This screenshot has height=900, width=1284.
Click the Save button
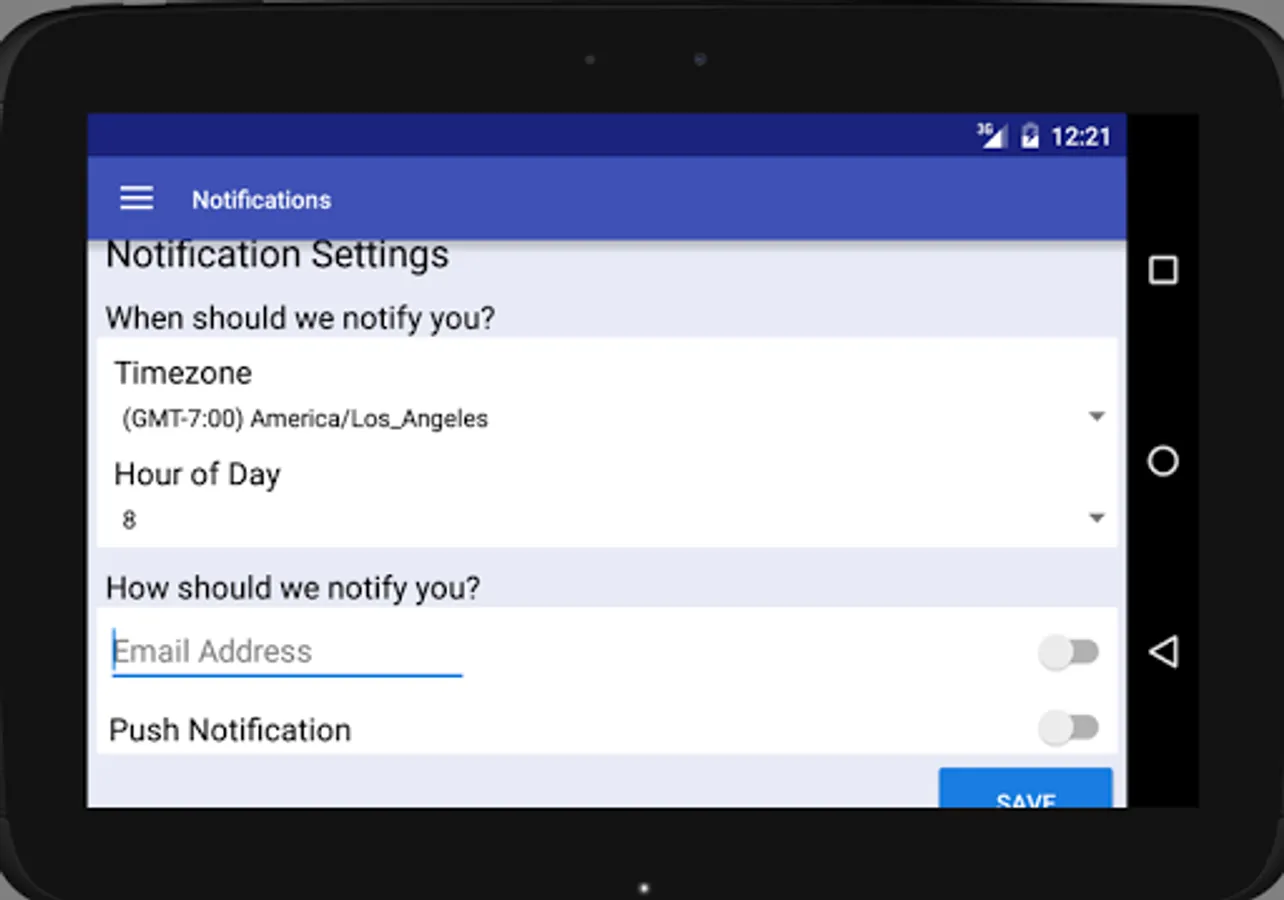1025,788
